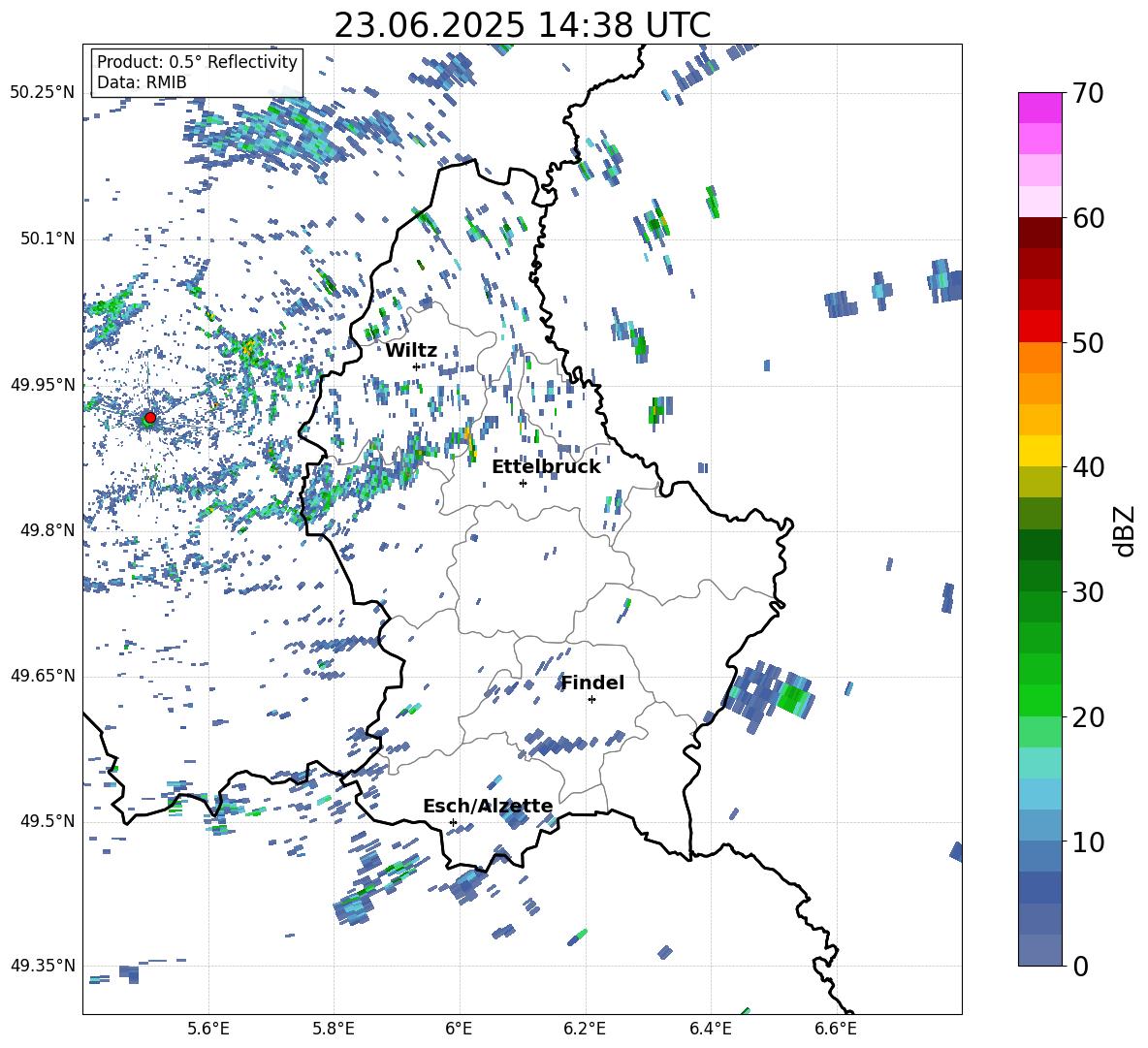Click the Esch/Alzette location cross marker
This screenshot has width=1148, height=1048.
click(x=453, y=822)
